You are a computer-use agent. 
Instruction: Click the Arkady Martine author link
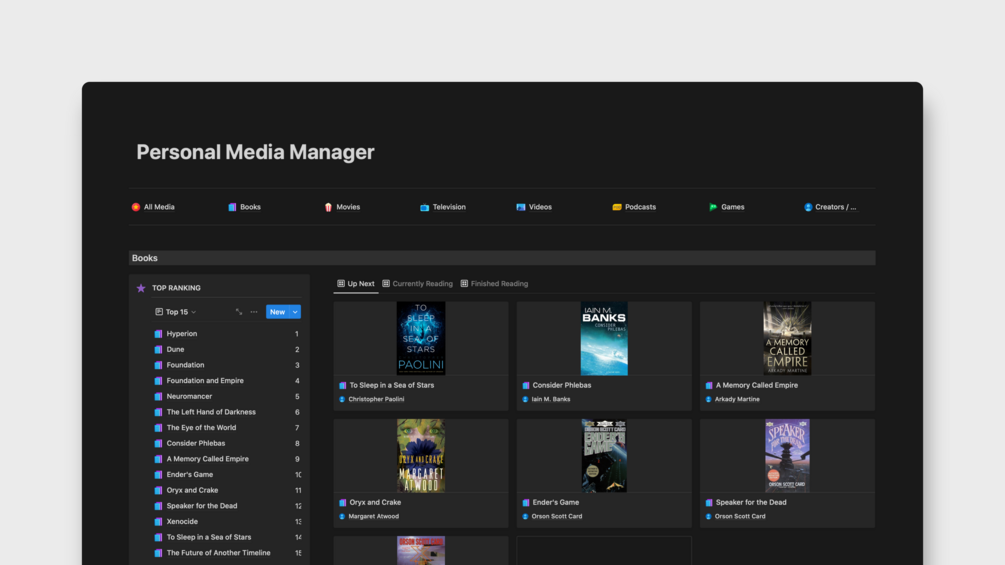click(737, 399)
